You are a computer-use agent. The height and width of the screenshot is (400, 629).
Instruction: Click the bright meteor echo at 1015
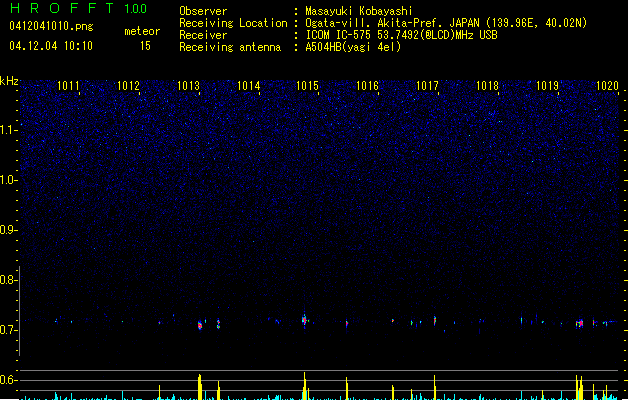304,320
